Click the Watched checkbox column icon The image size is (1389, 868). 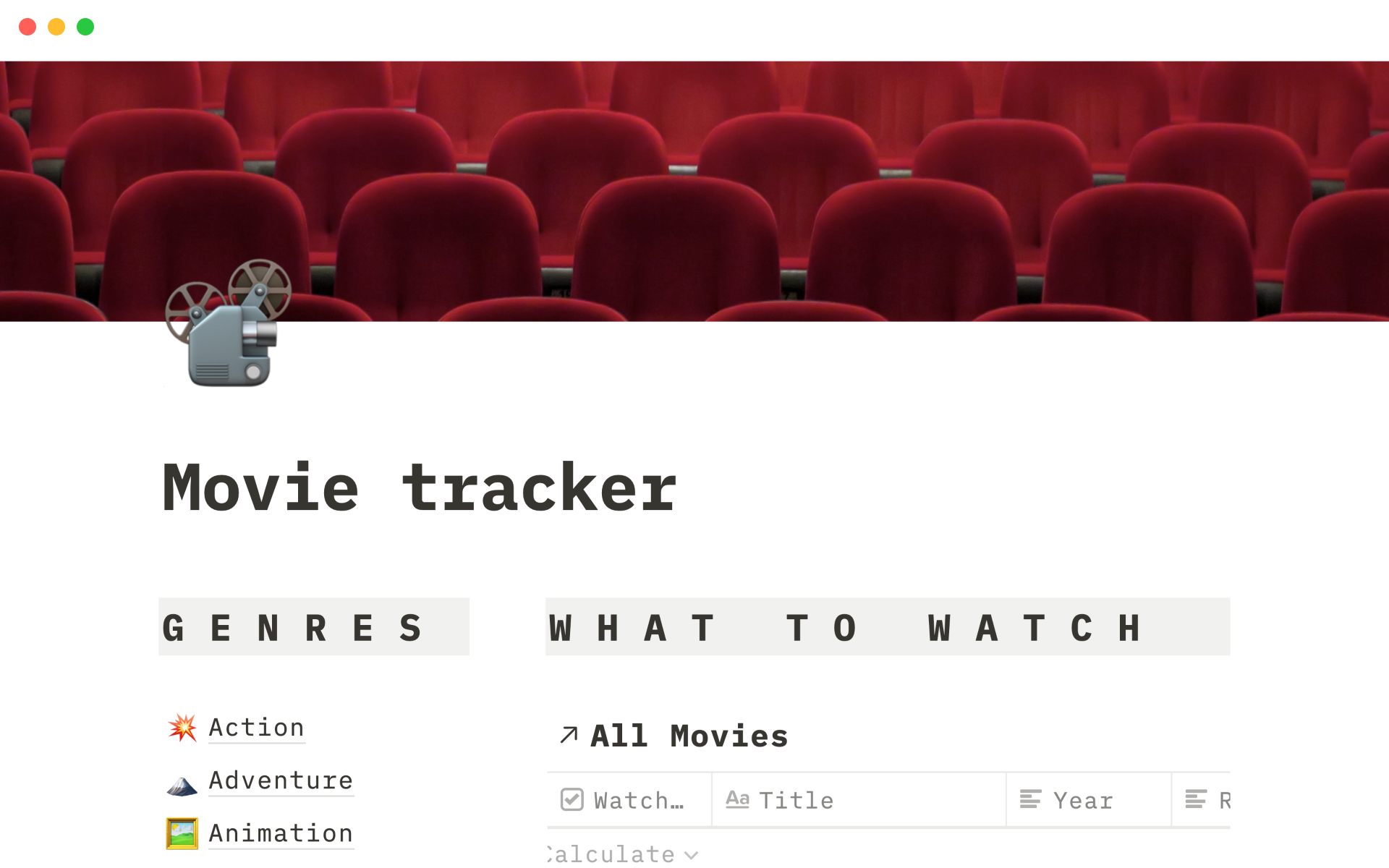click(572, 800)
